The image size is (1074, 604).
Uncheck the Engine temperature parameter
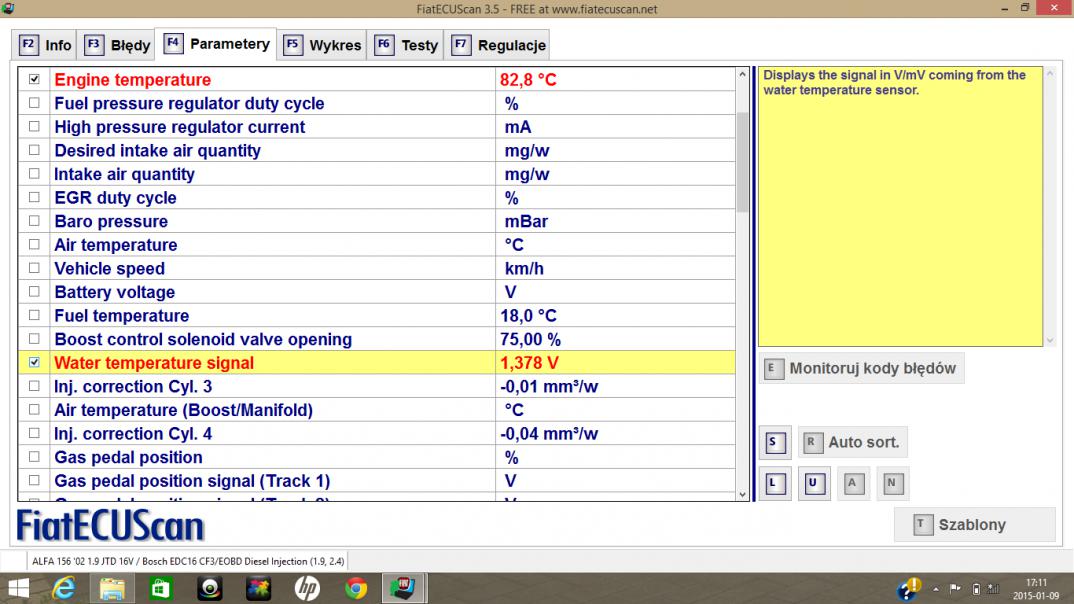pyautogui.click(x=35, y=79)
